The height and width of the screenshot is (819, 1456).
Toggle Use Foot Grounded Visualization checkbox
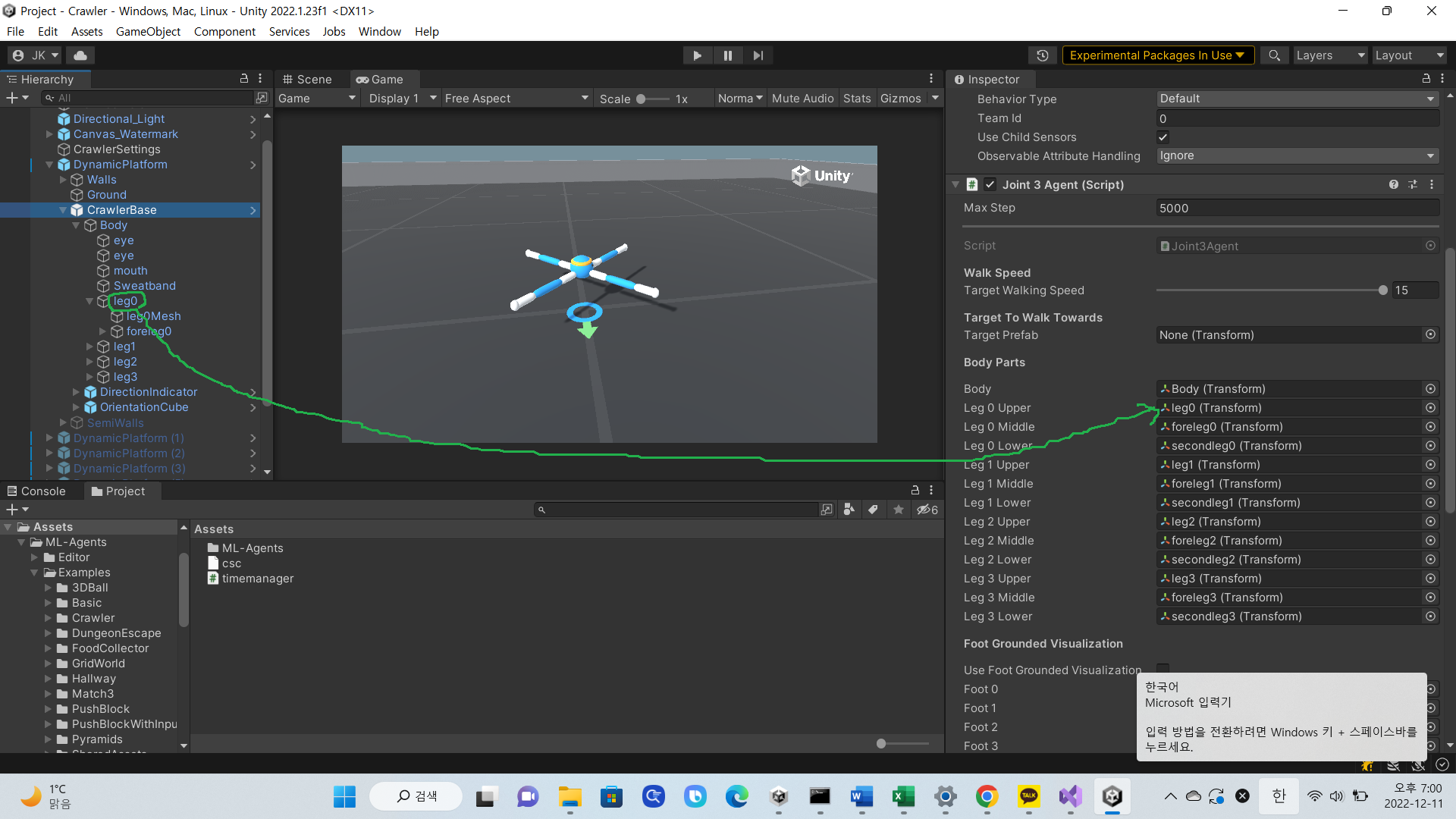[1163, 668]
